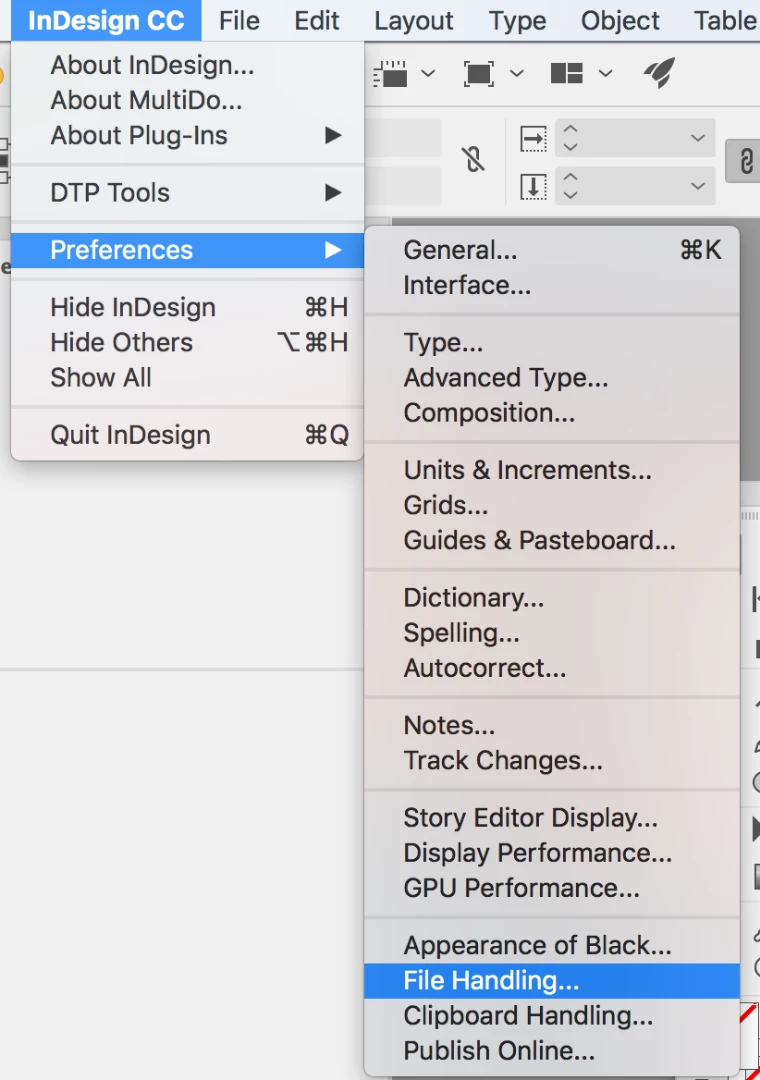Open the Layout menu
The image size is (760, 1080).
coord(413,21)
